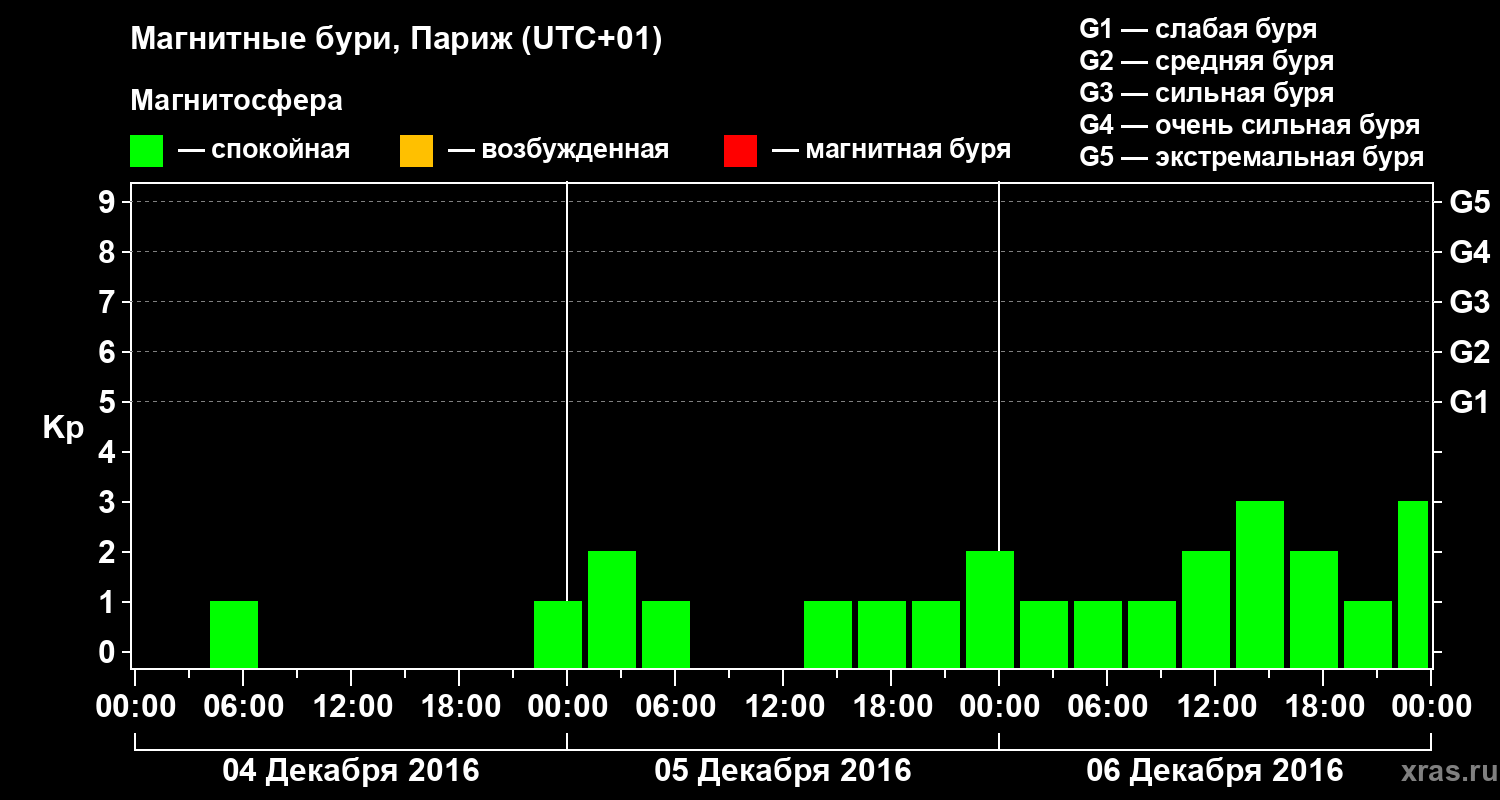Click the red 'магнитная буря' legend swatch
Image resolution: width=1500 pixels, height=800 pixels.
pyautogui.click(x=740, y=151)
